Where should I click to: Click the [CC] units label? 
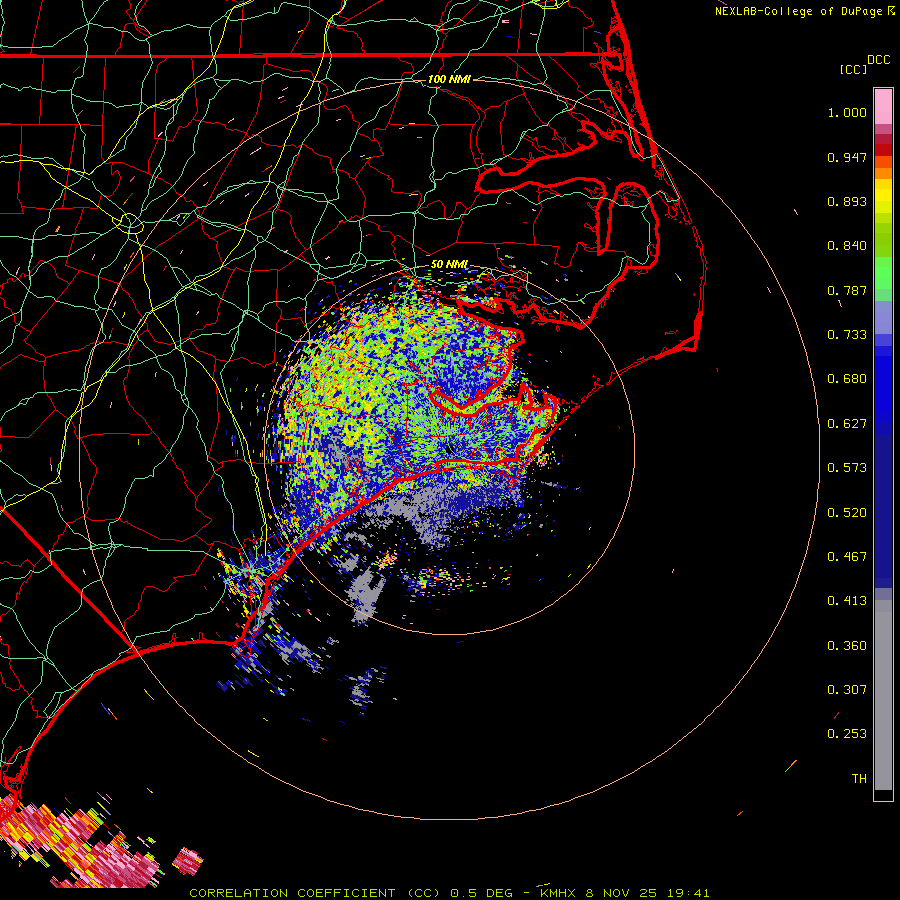tap(853, 69)
